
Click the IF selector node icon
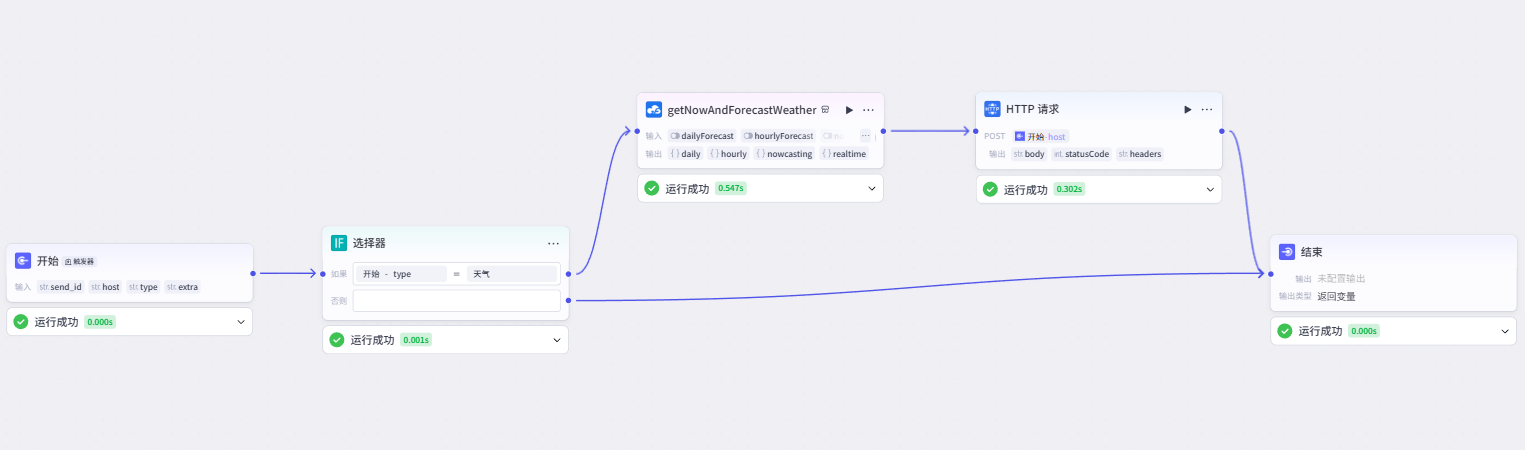tap(339, 243)
